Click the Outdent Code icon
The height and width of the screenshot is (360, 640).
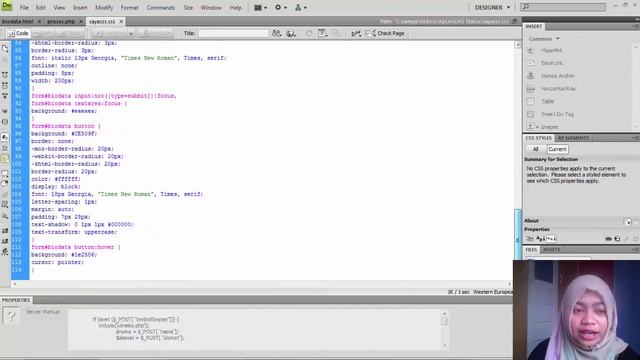click(x=5, y=241)
